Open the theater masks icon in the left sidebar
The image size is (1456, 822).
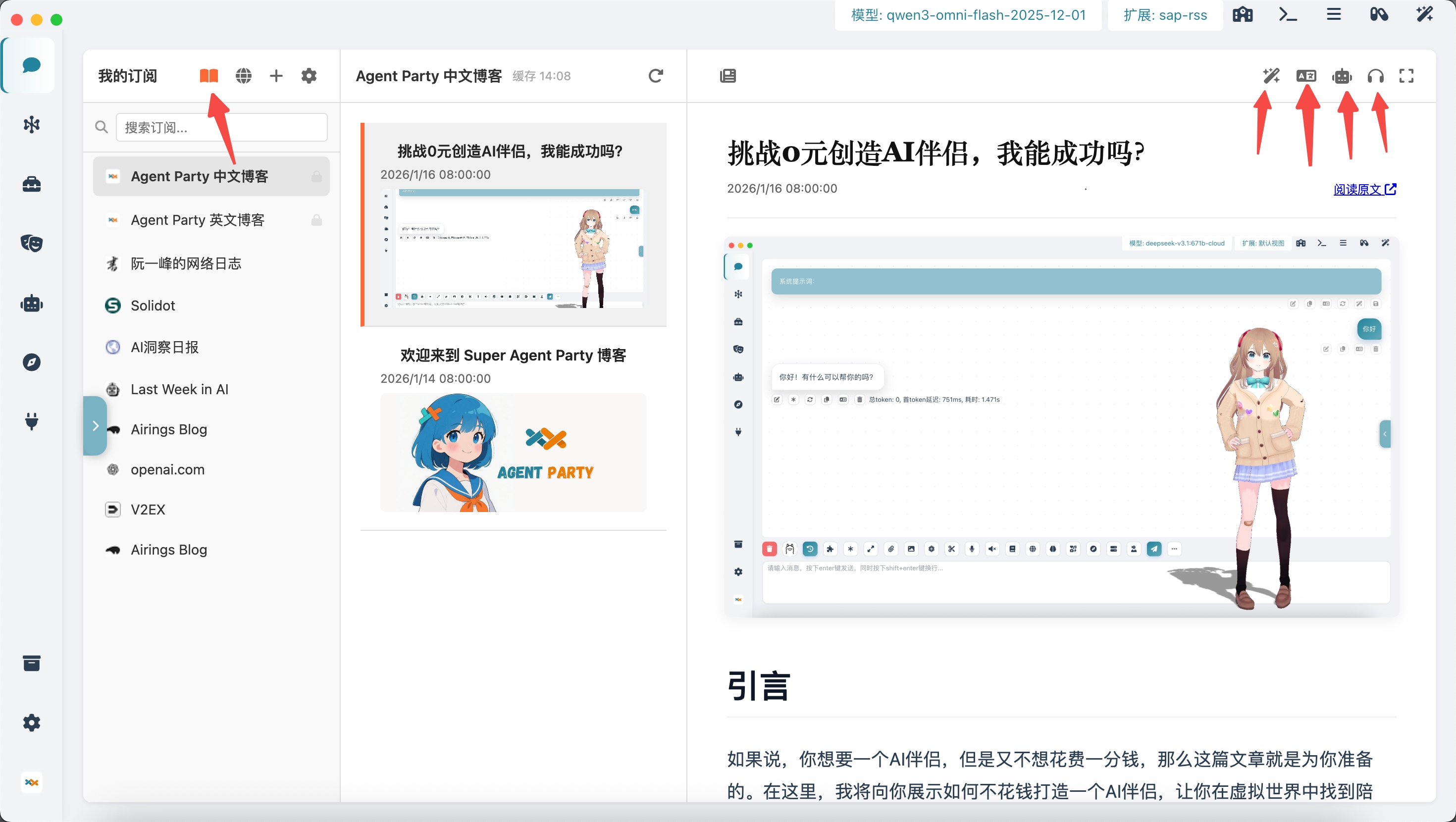[32, 243]
